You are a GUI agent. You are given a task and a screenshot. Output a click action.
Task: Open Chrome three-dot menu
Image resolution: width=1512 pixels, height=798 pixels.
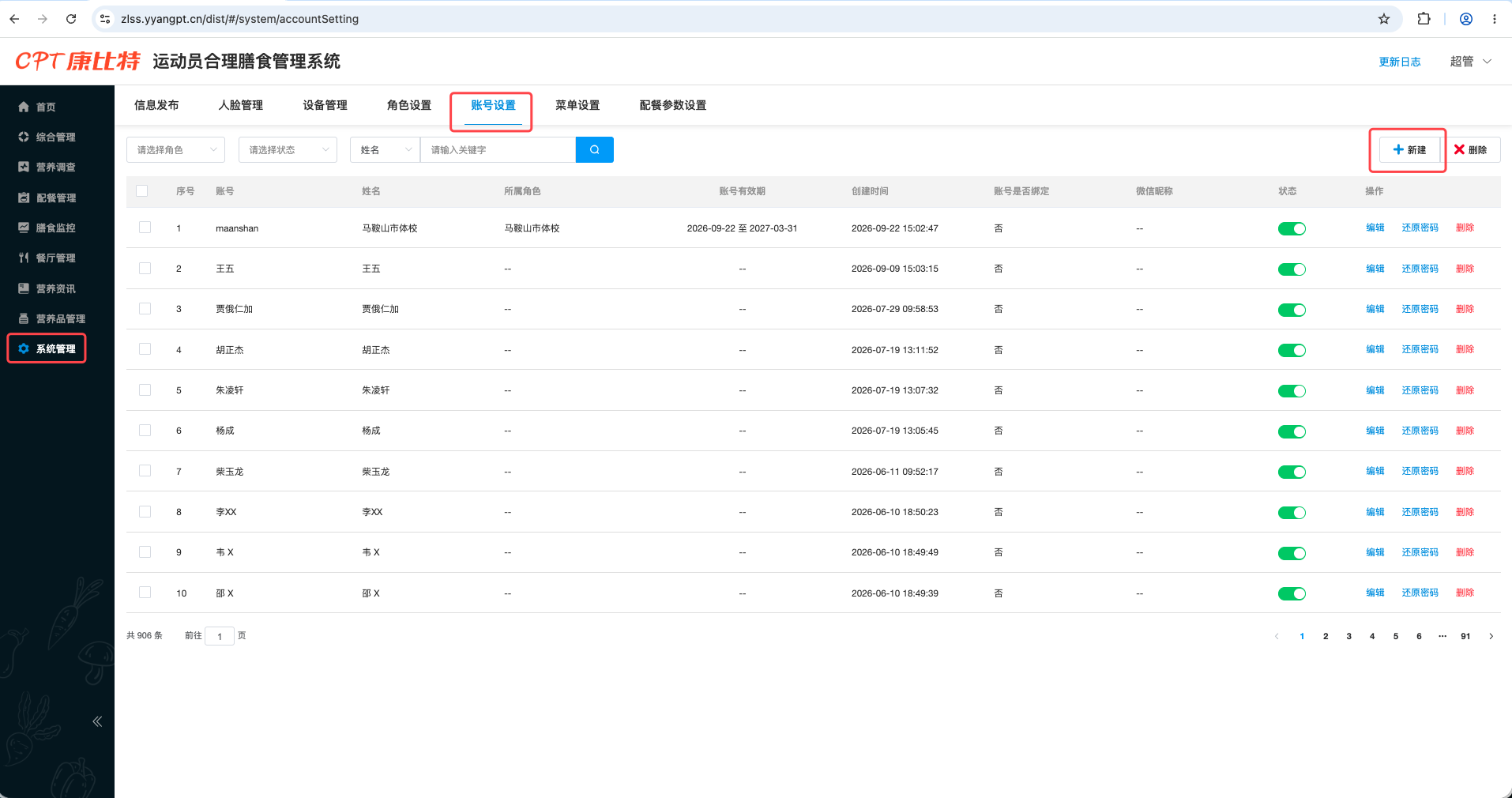(x=1495, y=19)
